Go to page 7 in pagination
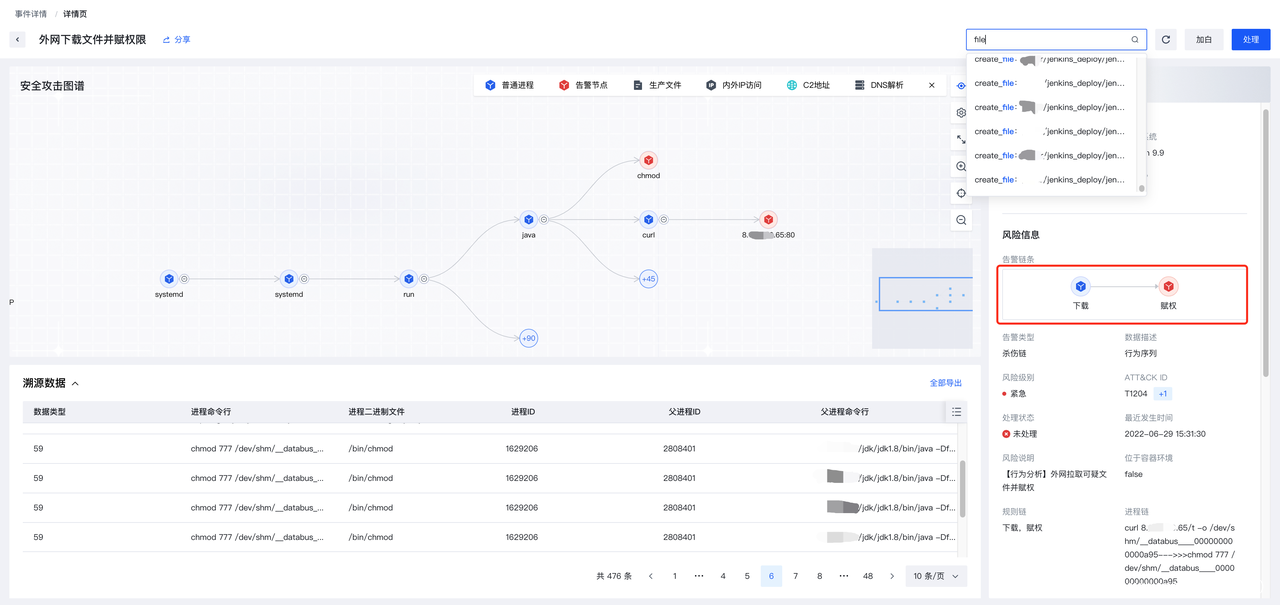1280x605 pixels. (x=795, y=576)
